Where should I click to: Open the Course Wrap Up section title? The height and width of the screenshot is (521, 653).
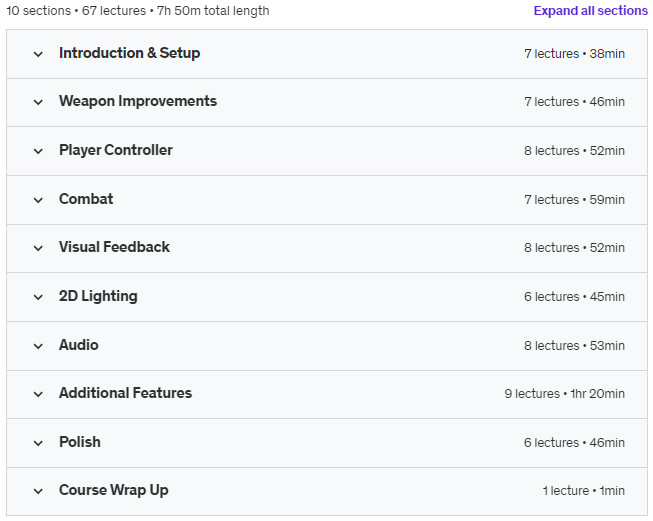tap(114, 490)
